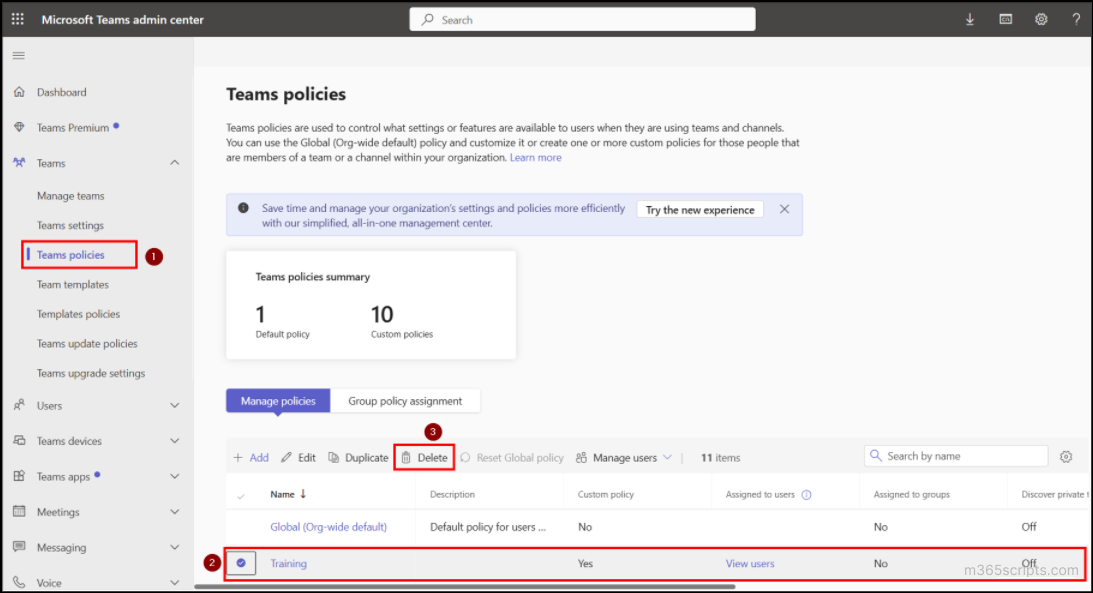Click the Description column header

[x=452, y=494]
